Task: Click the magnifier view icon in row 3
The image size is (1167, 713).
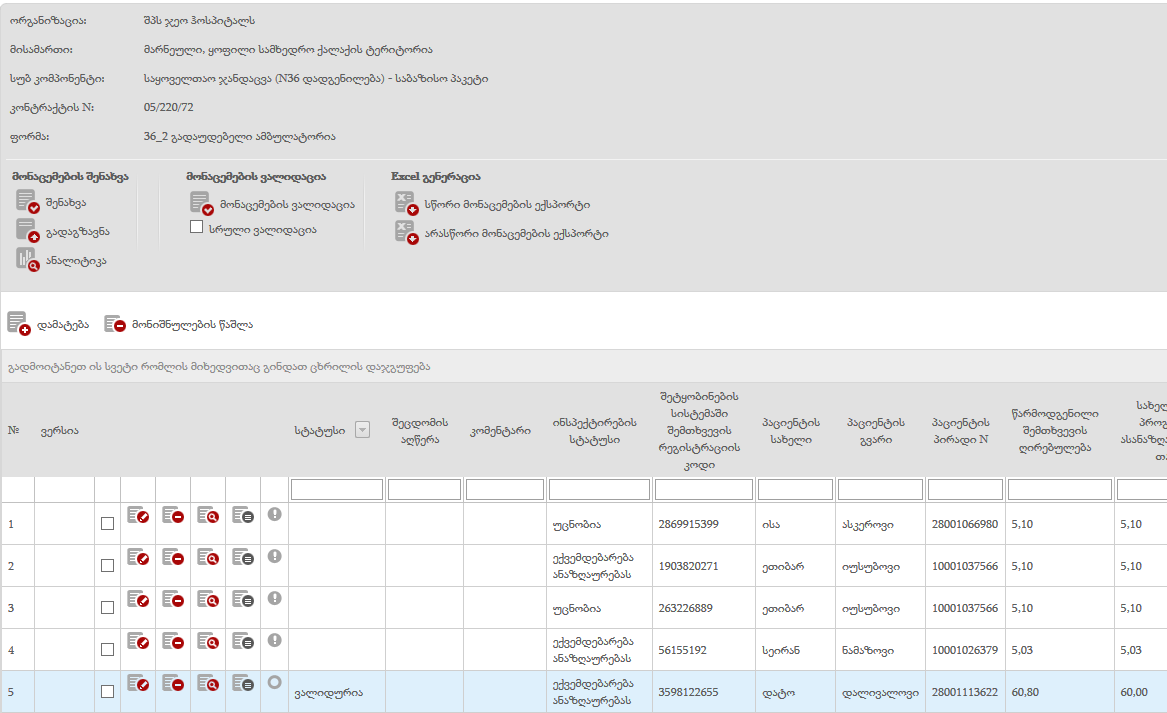Action: pyautogui.click(x=208, y=600)
